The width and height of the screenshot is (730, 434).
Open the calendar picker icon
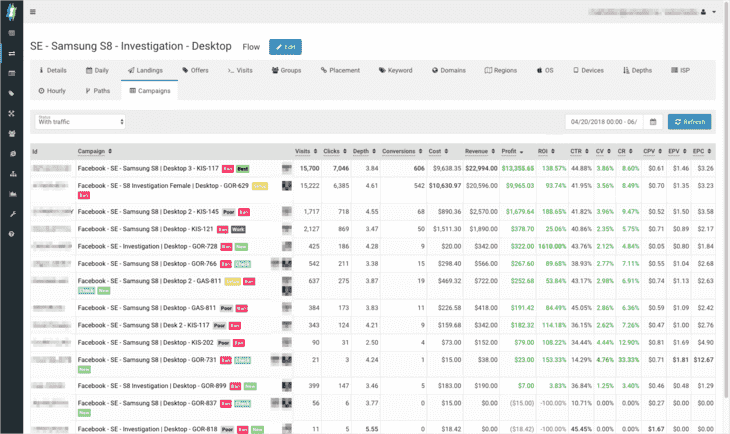pos(653,122)
